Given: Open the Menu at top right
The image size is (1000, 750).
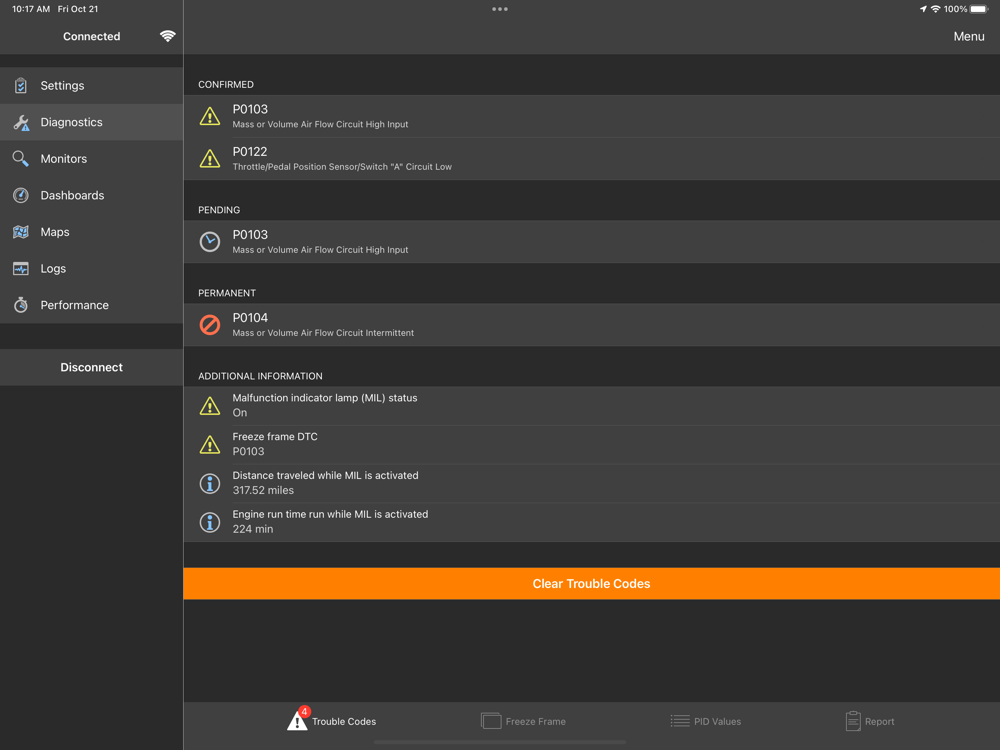Looking at the screenshot, I should point(969,36).
